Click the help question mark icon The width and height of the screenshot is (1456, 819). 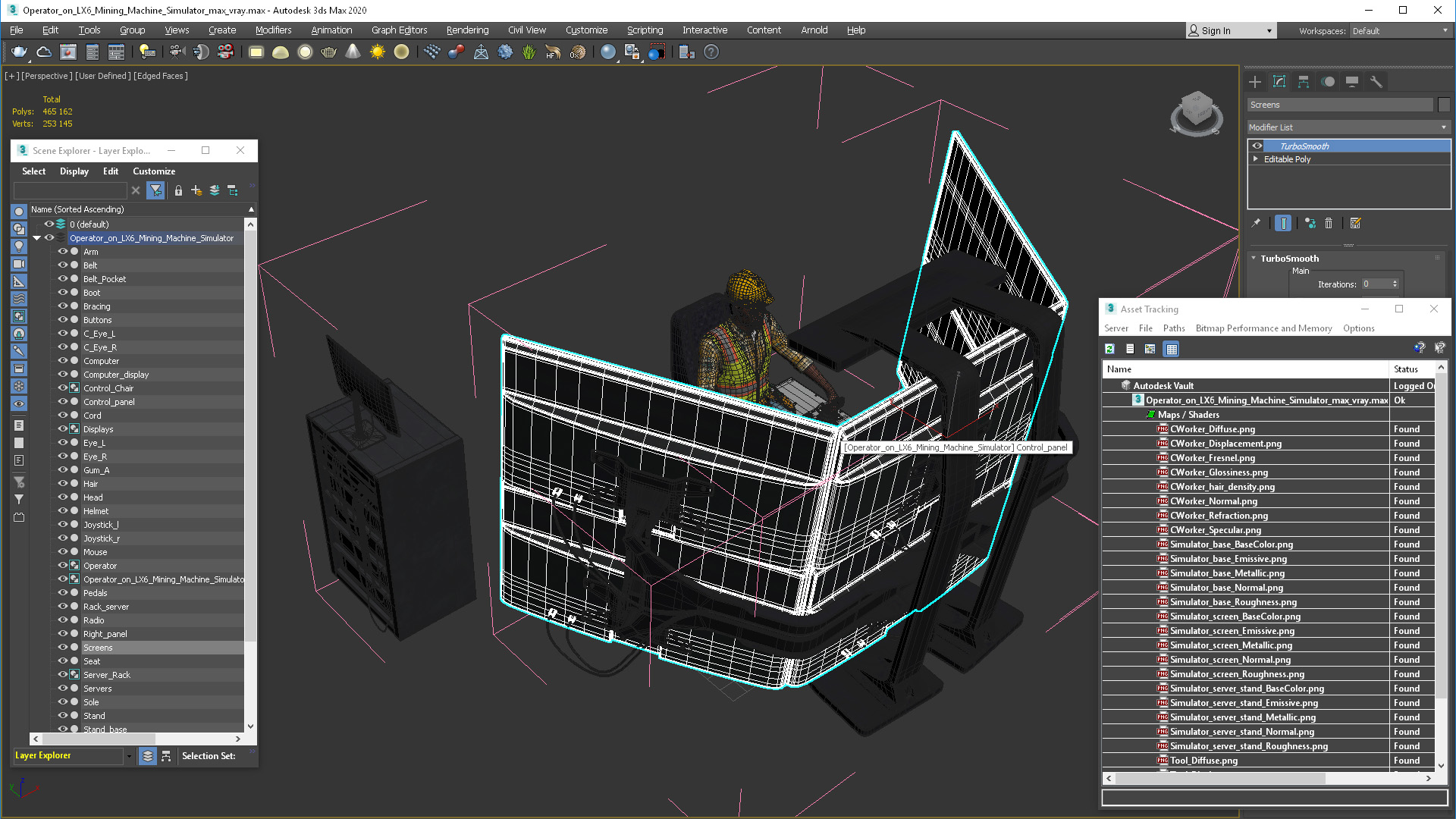tap(711, 52)
